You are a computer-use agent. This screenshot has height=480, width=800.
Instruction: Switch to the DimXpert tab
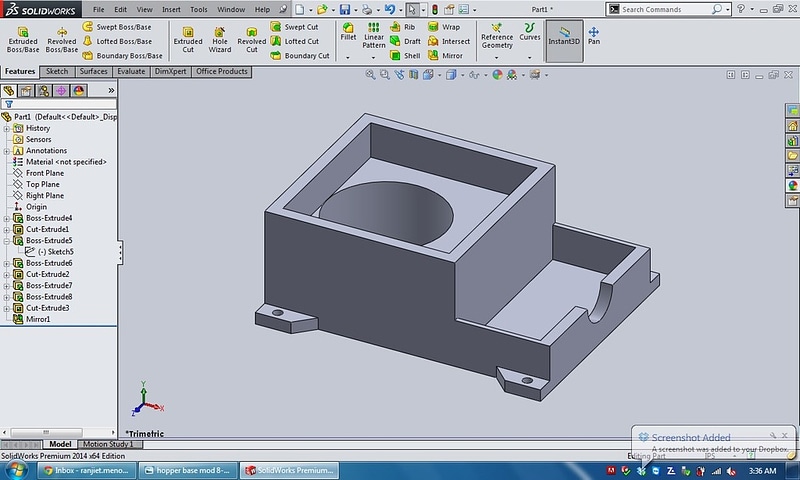170,71
